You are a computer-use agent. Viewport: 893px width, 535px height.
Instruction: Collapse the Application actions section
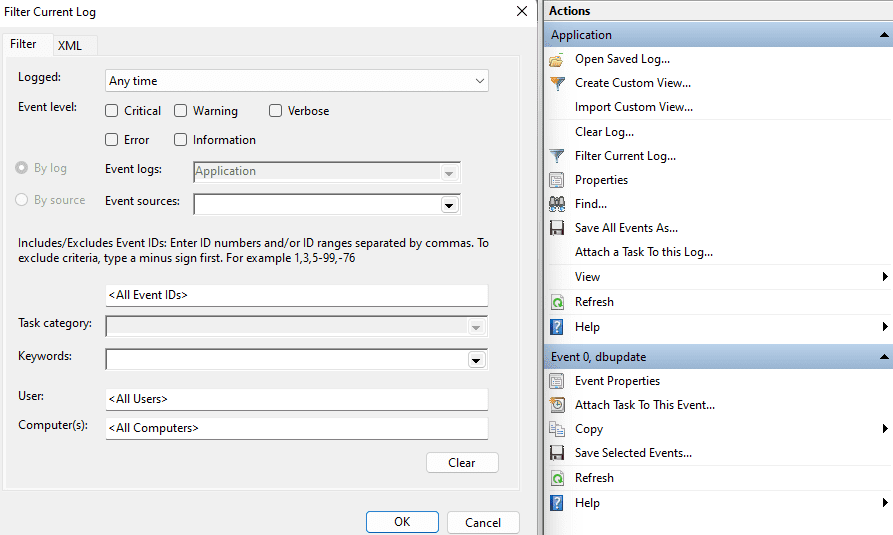pyautogui.click(x=884, y=35)
